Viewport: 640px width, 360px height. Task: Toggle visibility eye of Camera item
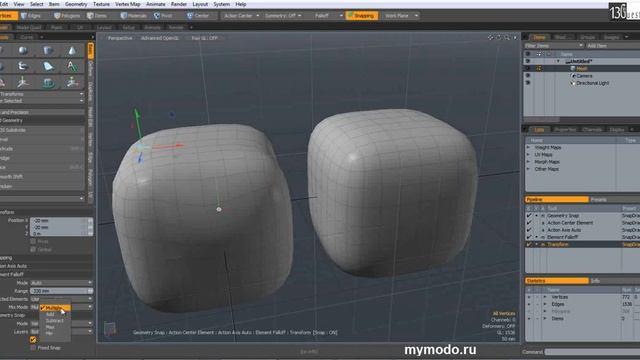[x=528, y=76]
